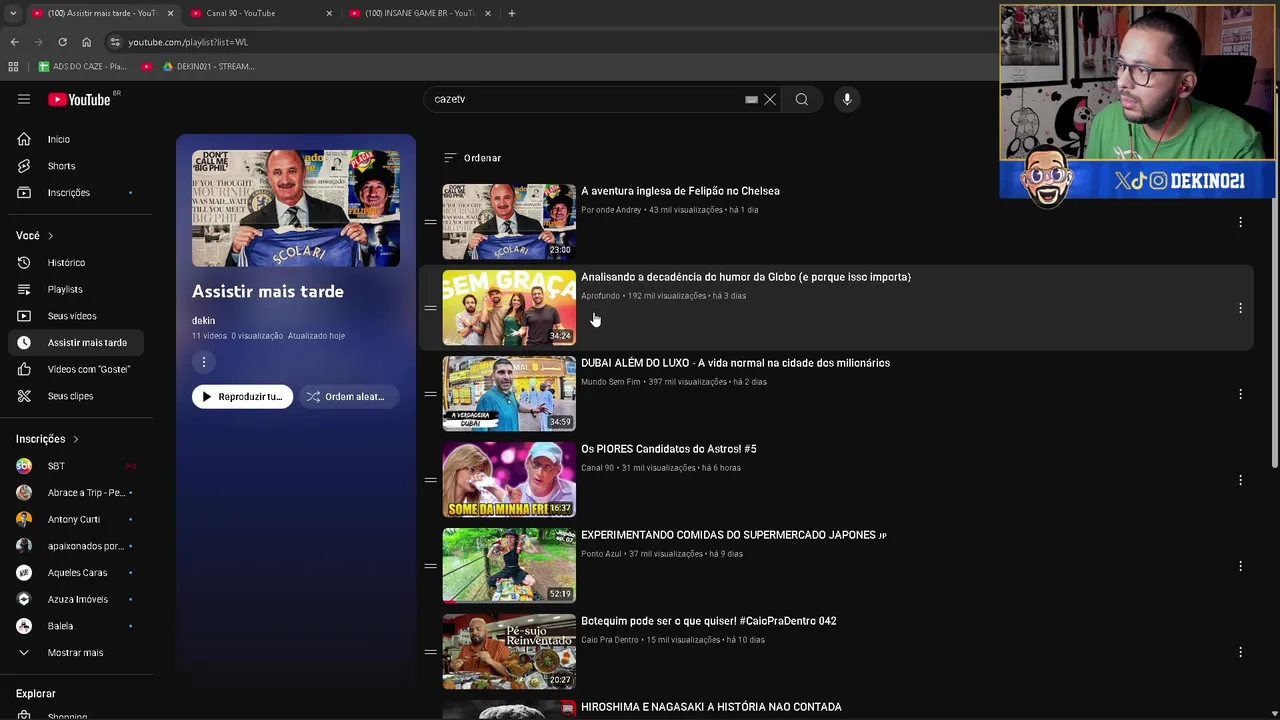
Task: Click Reproduzir tudo play button
Action: (x=242, y=397)
